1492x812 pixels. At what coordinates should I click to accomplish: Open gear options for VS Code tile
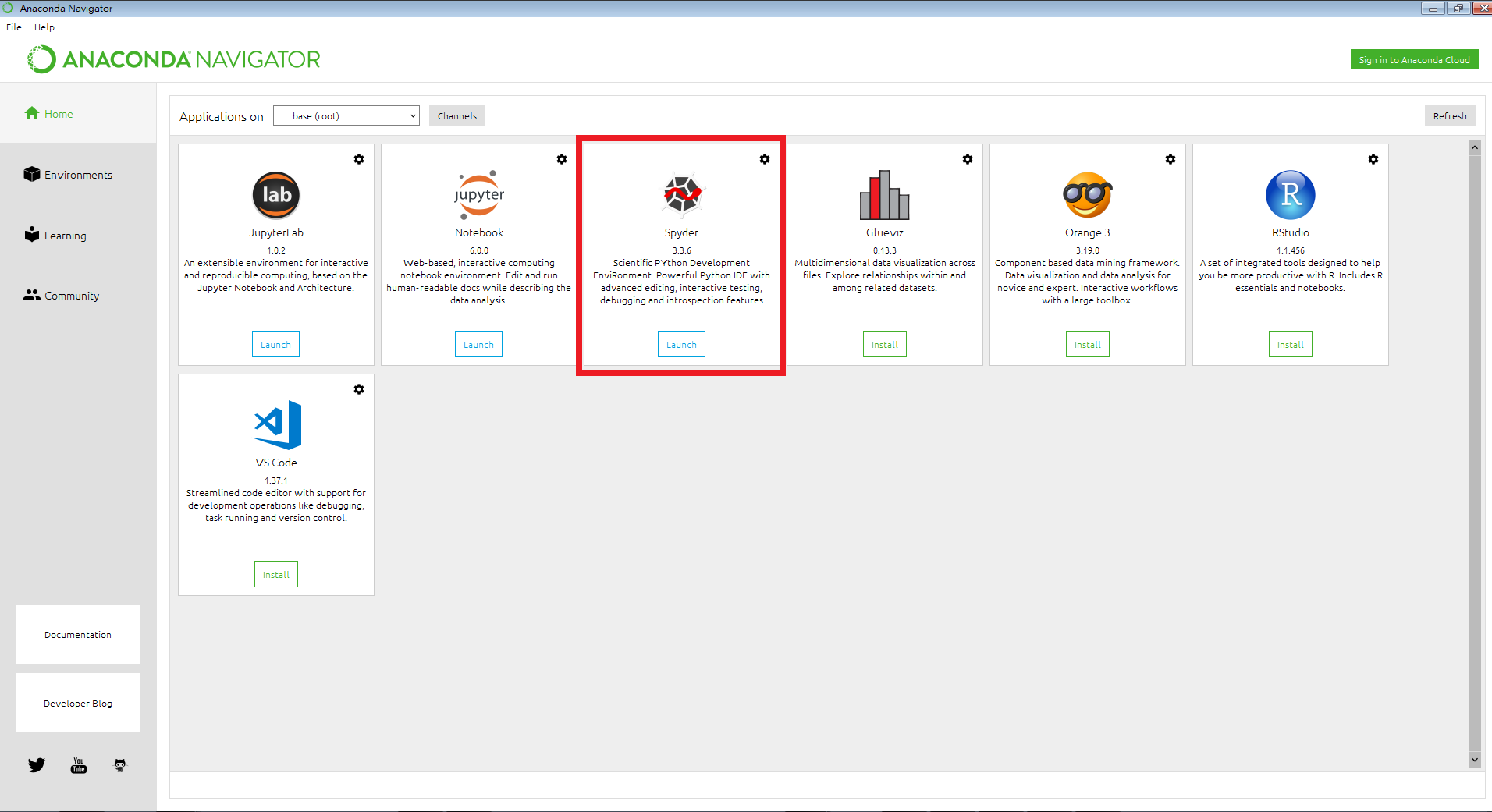pos(359,389)
